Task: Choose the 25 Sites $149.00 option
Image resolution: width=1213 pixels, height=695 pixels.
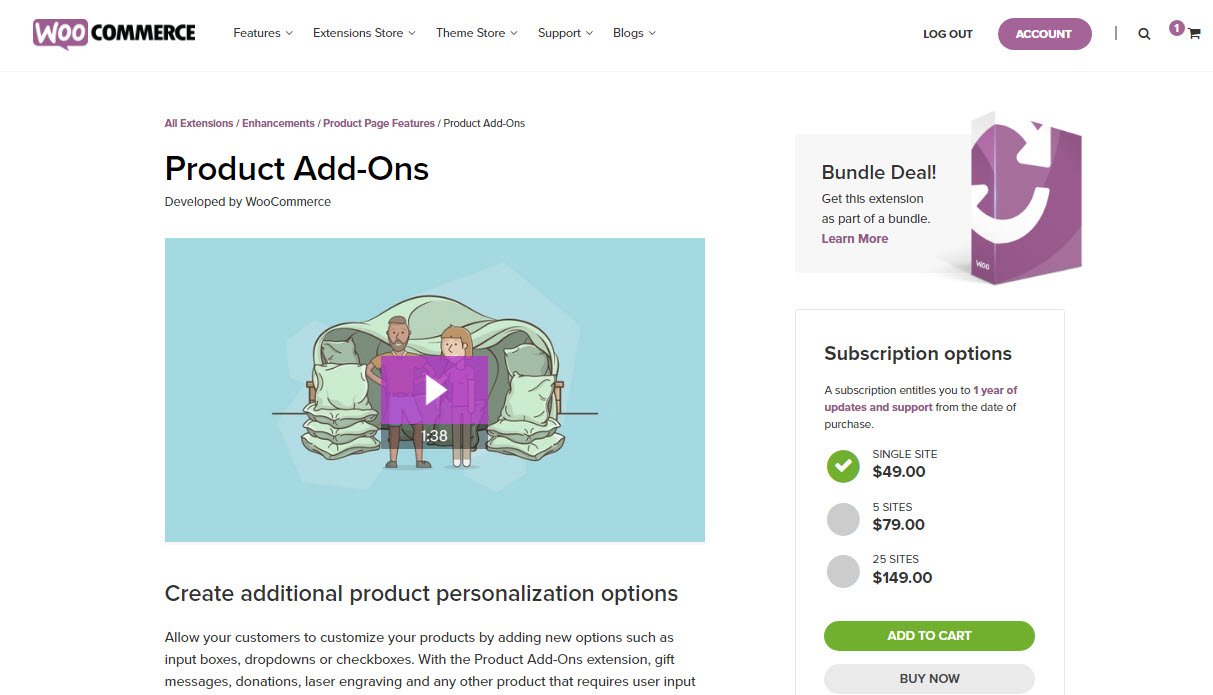Action: tap(843, 571)
